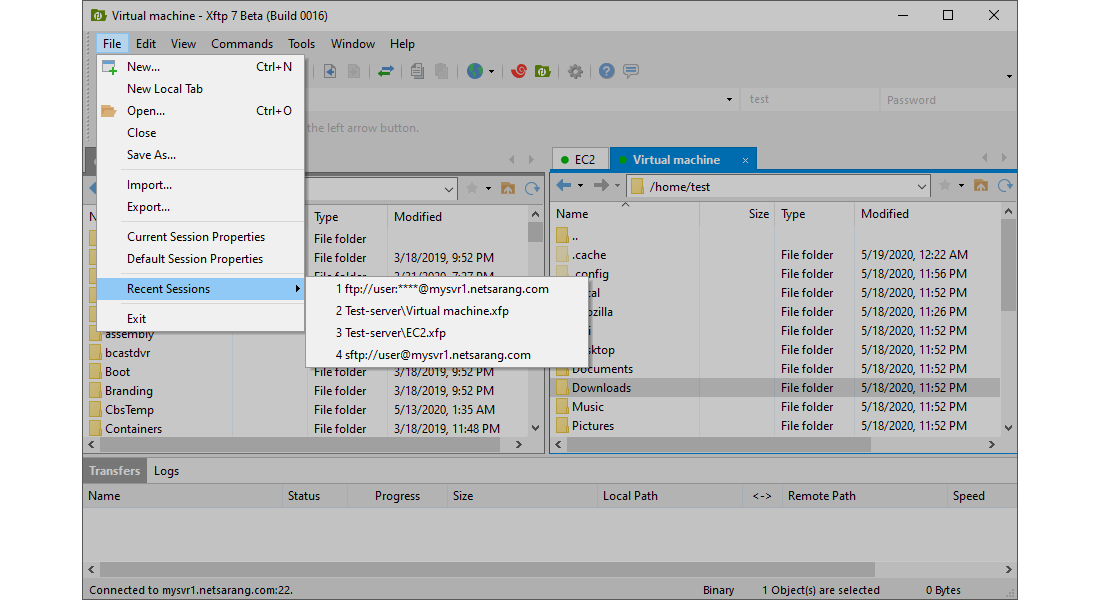Click the New session icon in File menu
Image resolution: width=1100 pixels, height=600 pixels.
coord(109,67)
